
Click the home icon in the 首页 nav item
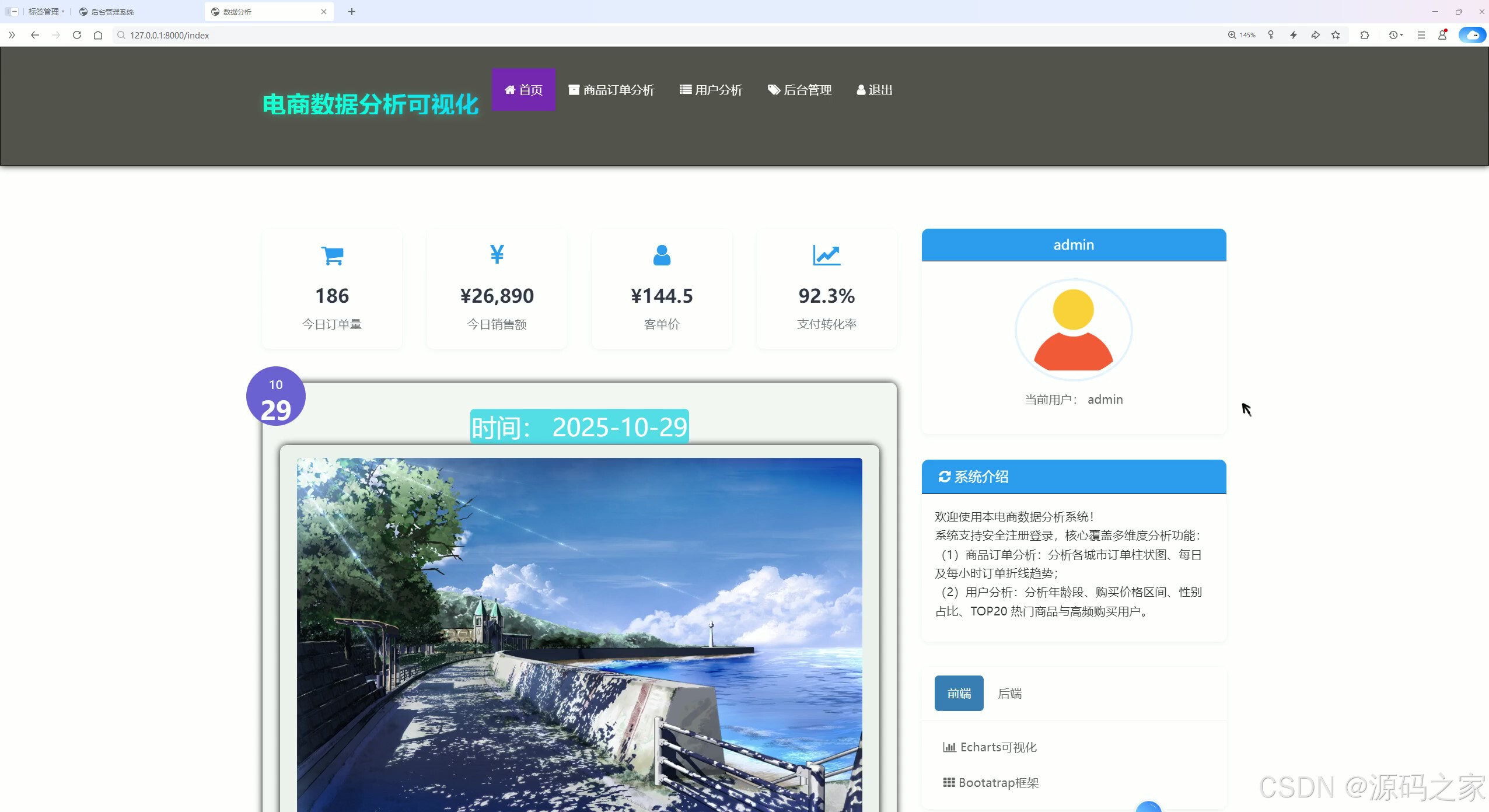point(511,89)
